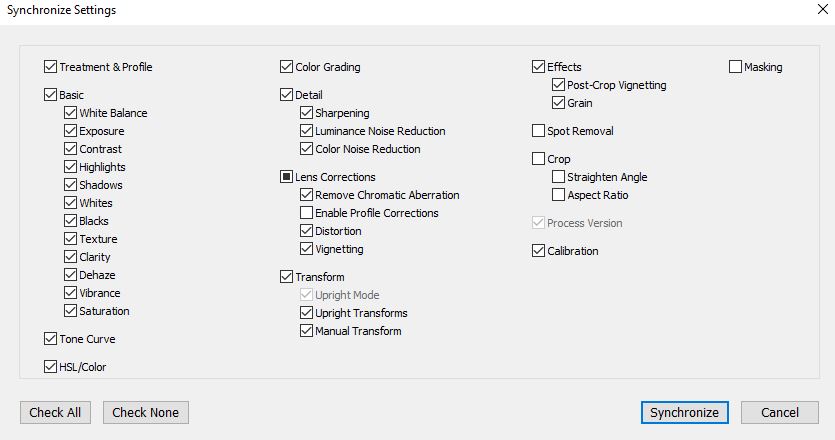Click the Check All button
The width and height of the screenshot is (835, 440).
coord(55,412)
